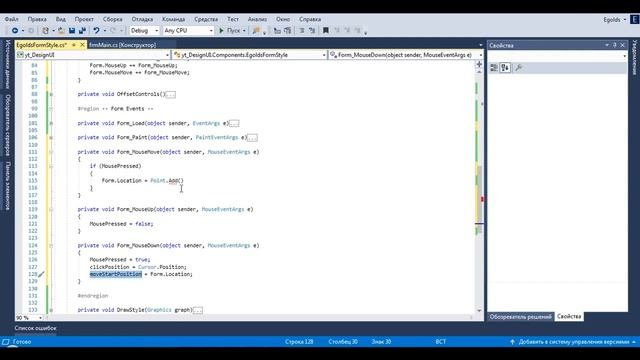Click the highlighted moveStartPosition text
Viewport: 640px width, 360px height.
(x=116, y=274)
